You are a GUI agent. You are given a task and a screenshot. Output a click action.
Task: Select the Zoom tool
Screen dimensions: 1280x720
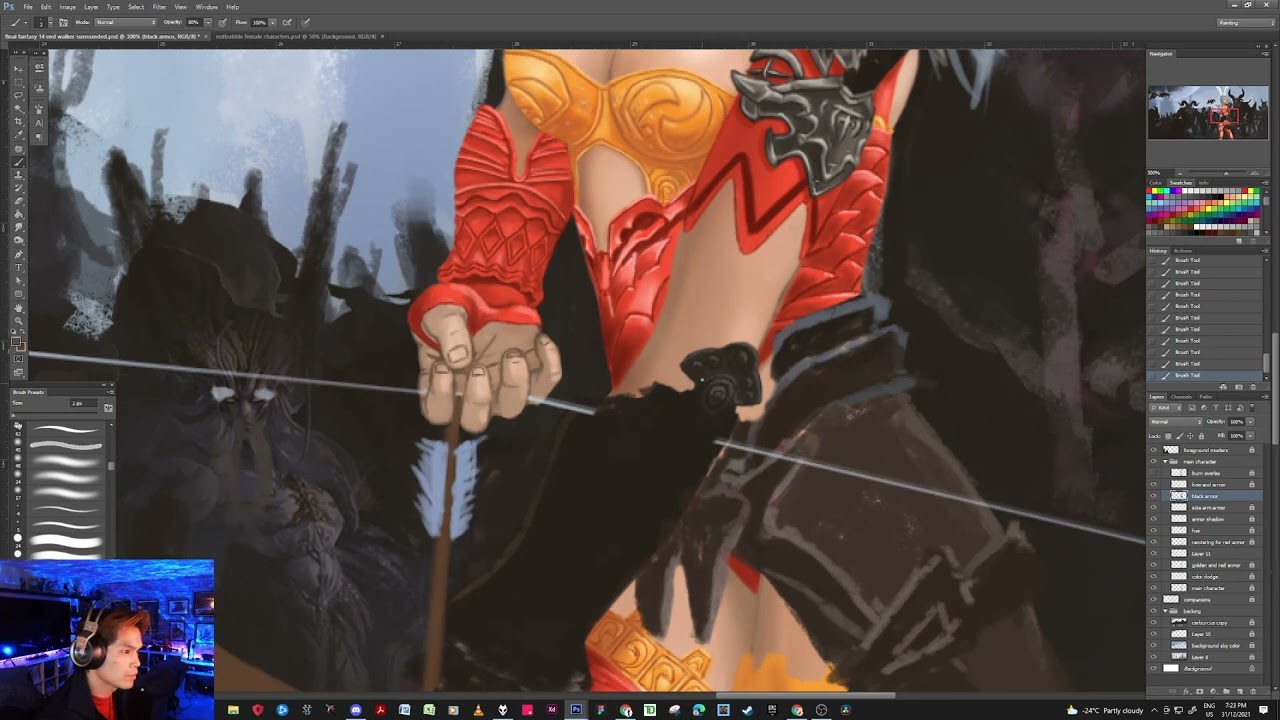tap(19, 320)
